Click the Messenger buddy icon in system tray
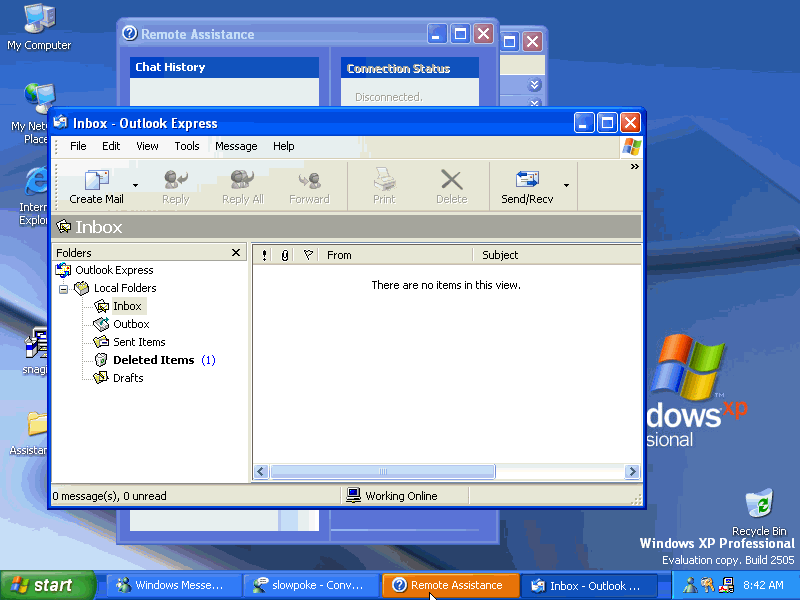 click(690, 585)
